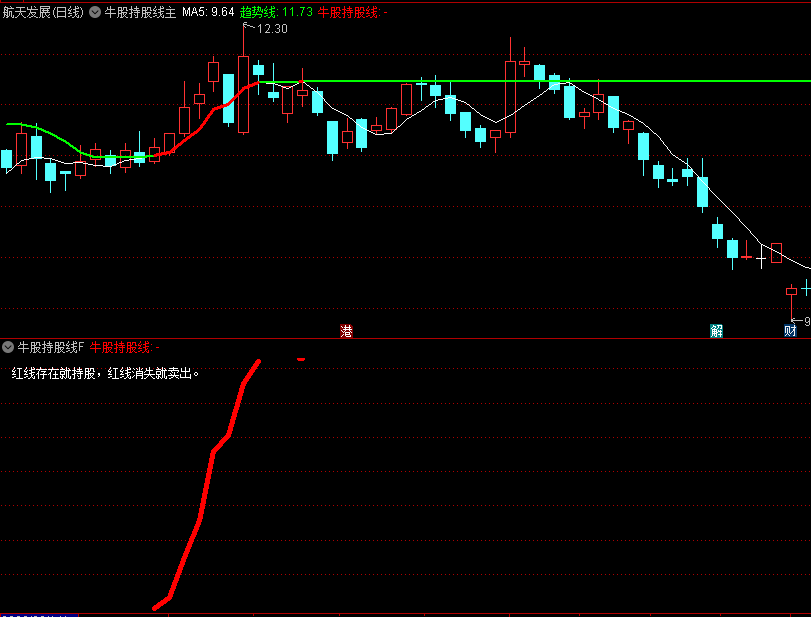Open dropdown circle beside 牛股持股线F
Viewport: 811px width, 617px height.
[8, 347]
